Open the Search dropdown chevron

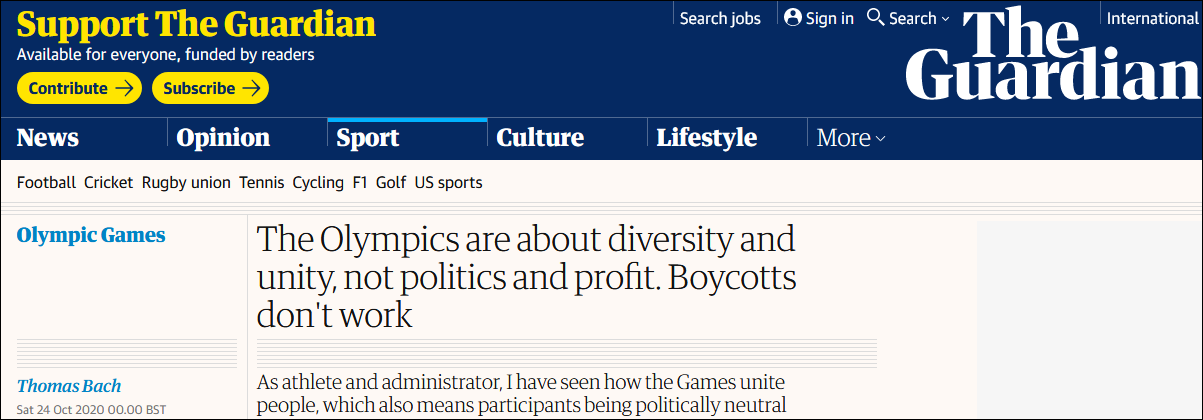[x=945, y=19]
